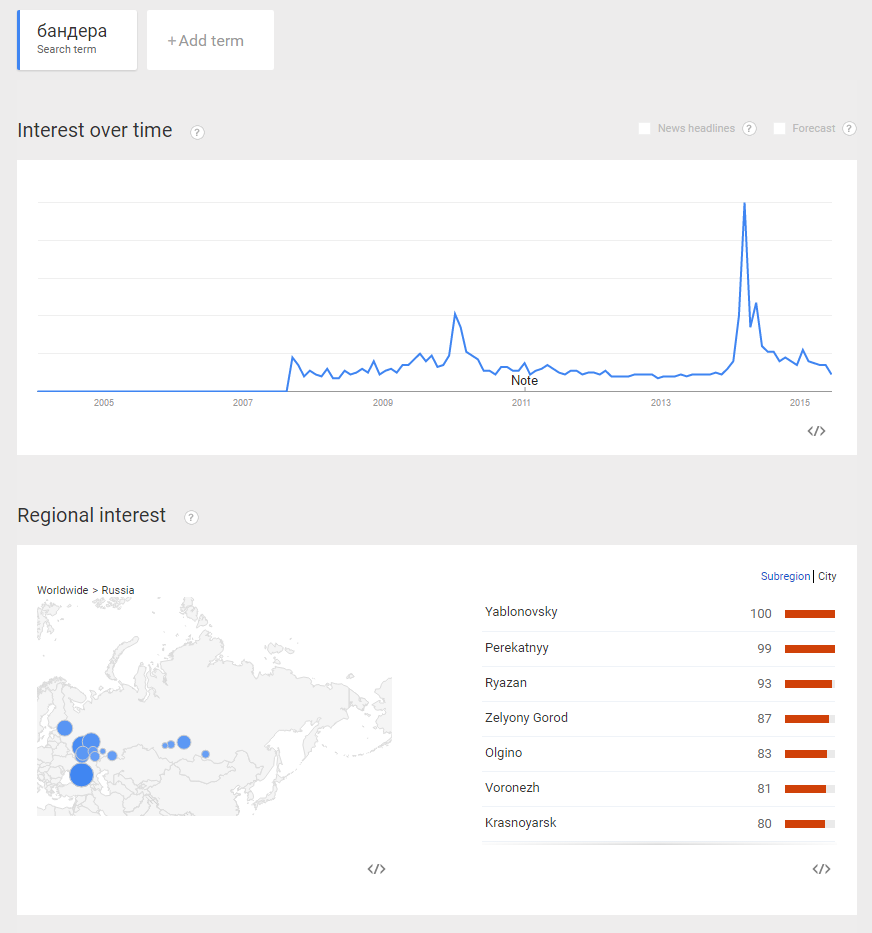Click embed code icon below Russia map
The image size is (872, 933).
[376, 869]
